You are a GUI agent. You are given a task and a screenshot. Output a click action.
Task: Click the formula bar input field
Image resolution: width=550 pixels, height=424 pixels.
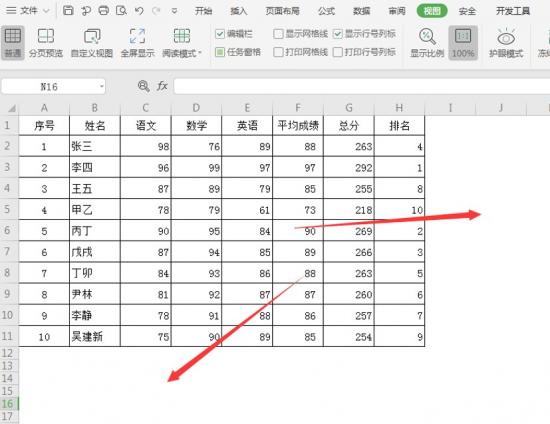click(362, 86)
